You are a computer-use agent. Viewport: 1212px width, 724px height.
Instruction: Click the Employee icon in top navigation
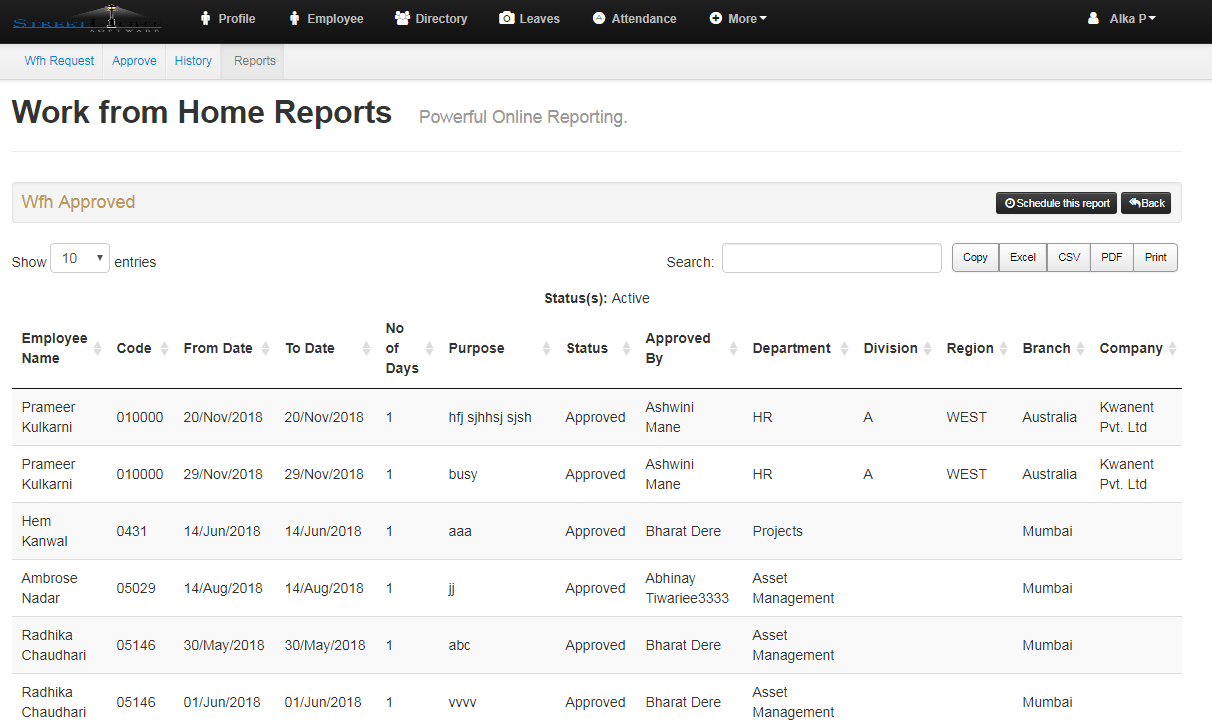coord(293,18)
